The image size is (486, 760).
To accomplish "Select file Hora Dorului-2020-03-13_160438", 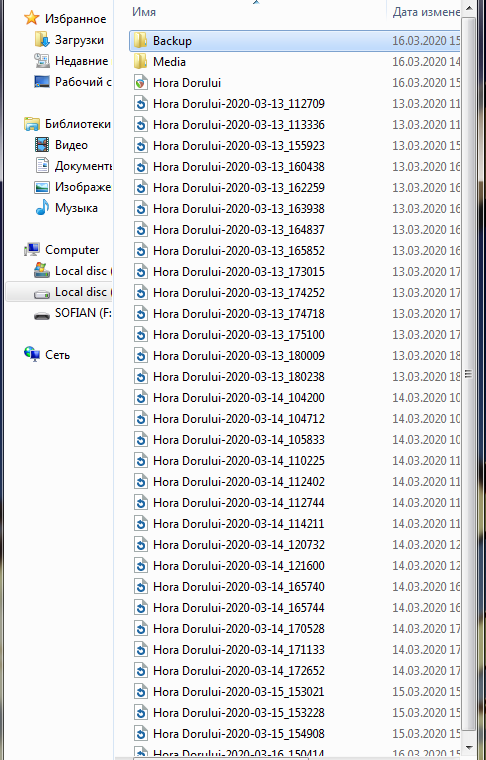I will 239,167.
